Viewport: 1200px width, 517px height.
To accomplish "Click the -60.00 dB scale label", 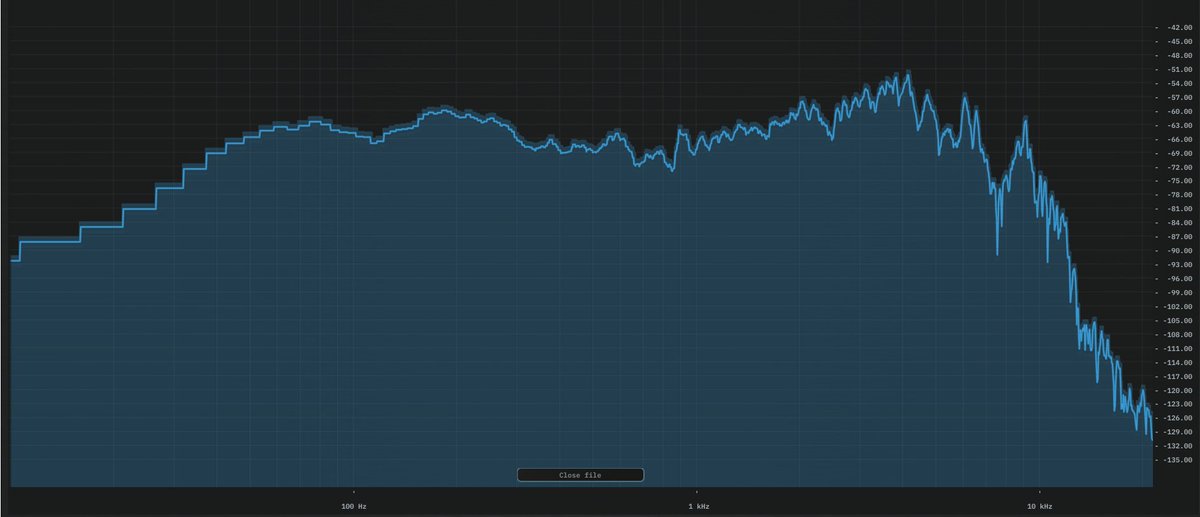I will pos(1178,112).
